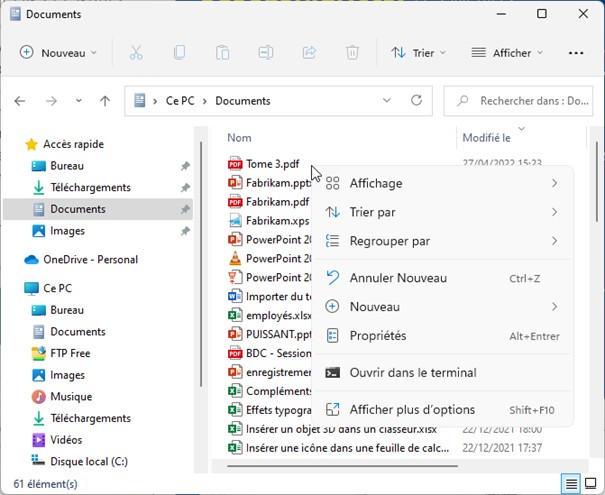Click the Share icon in toolbar

(x=309, y=52)
